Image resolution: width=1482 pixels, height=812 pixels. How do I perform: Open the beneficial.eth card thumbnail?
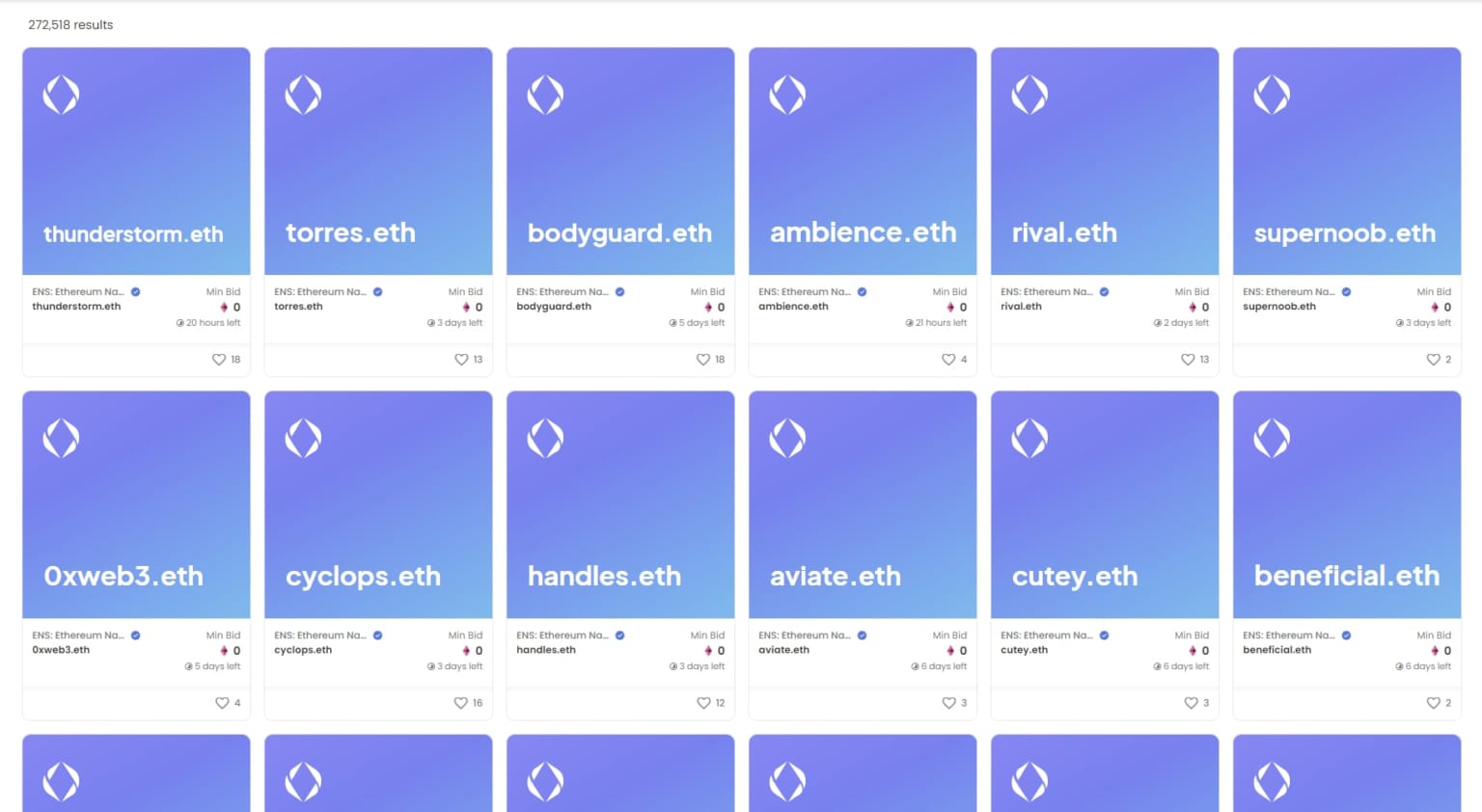point(1346,503)
